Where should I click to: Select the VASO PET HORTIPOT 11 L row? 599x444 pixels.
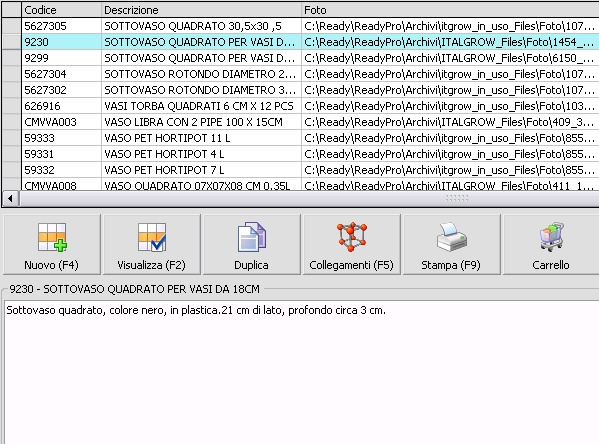coord(310,138)
